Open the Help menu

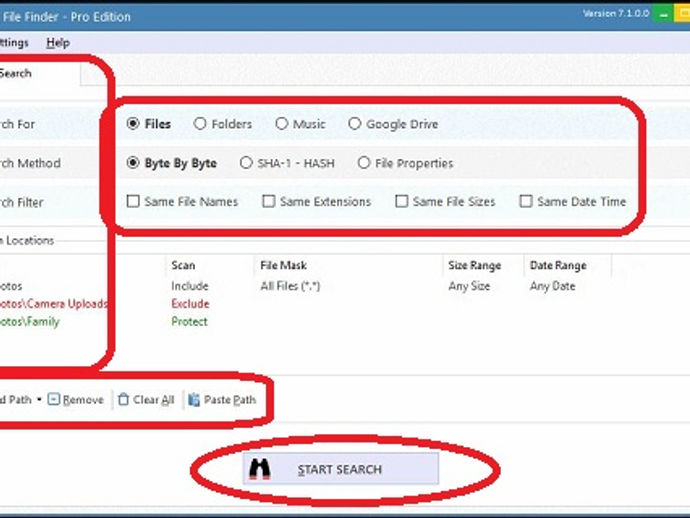pyautogui.click(x=58, y=43)
